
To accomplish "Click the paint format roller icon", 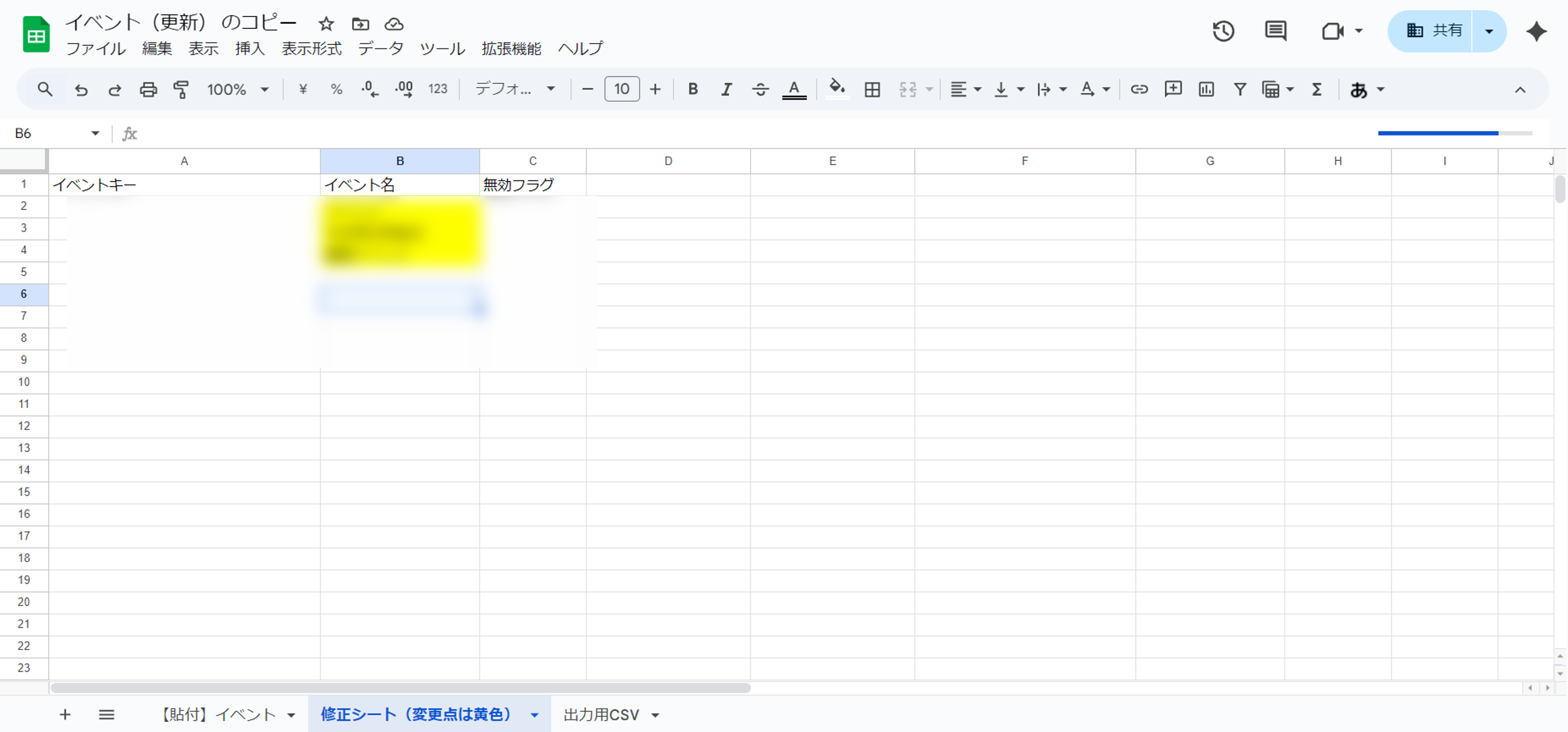I will coord(181,89).
